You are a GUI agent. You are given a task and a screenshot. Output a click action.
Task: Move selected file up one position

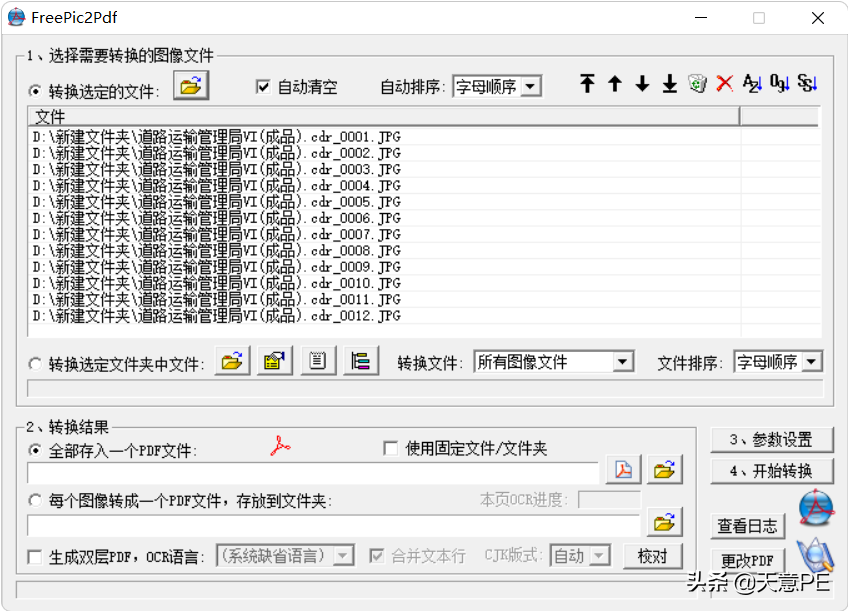pyautogui.click(x=615, y=84)
